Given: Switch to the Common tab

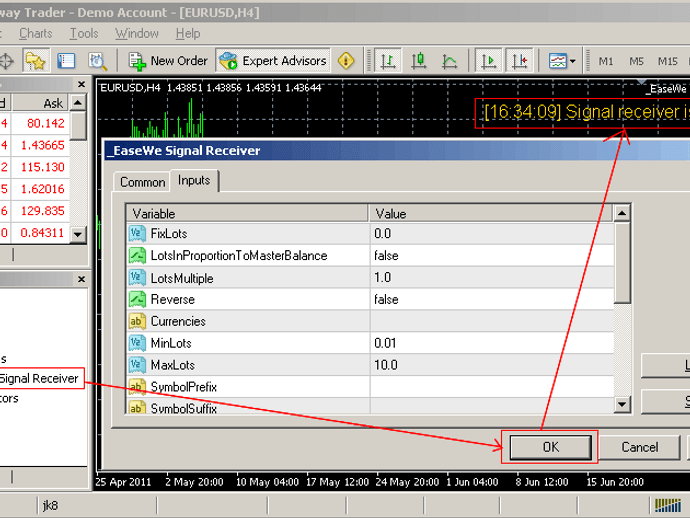Looking at the screenshot, I should click(x=142, y=182).
